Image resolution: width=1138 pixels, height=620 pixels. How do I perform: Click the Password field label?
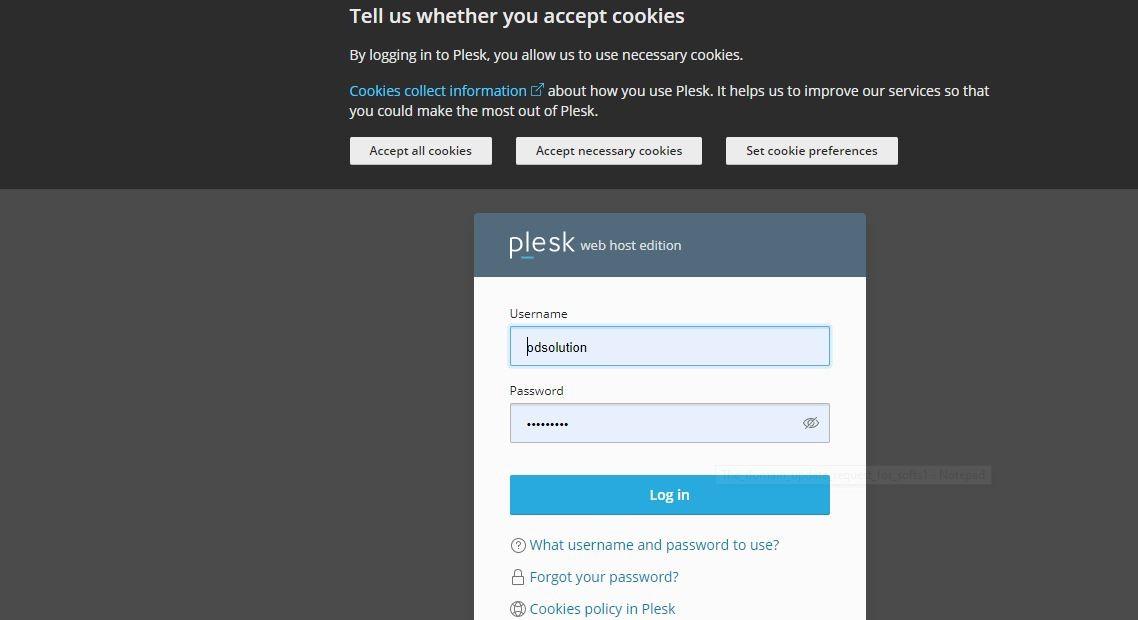pyautogui.click(x=536, y=391)
